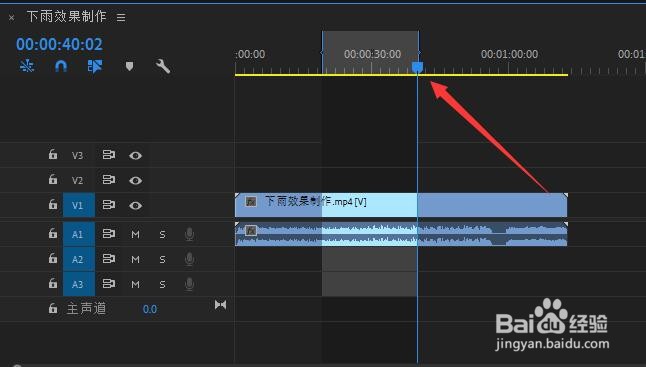Image resolution: width=646 pixels, height=367 pixels.
Task: Open fx badge on the audio clip
Action: [x=251, y=230]
